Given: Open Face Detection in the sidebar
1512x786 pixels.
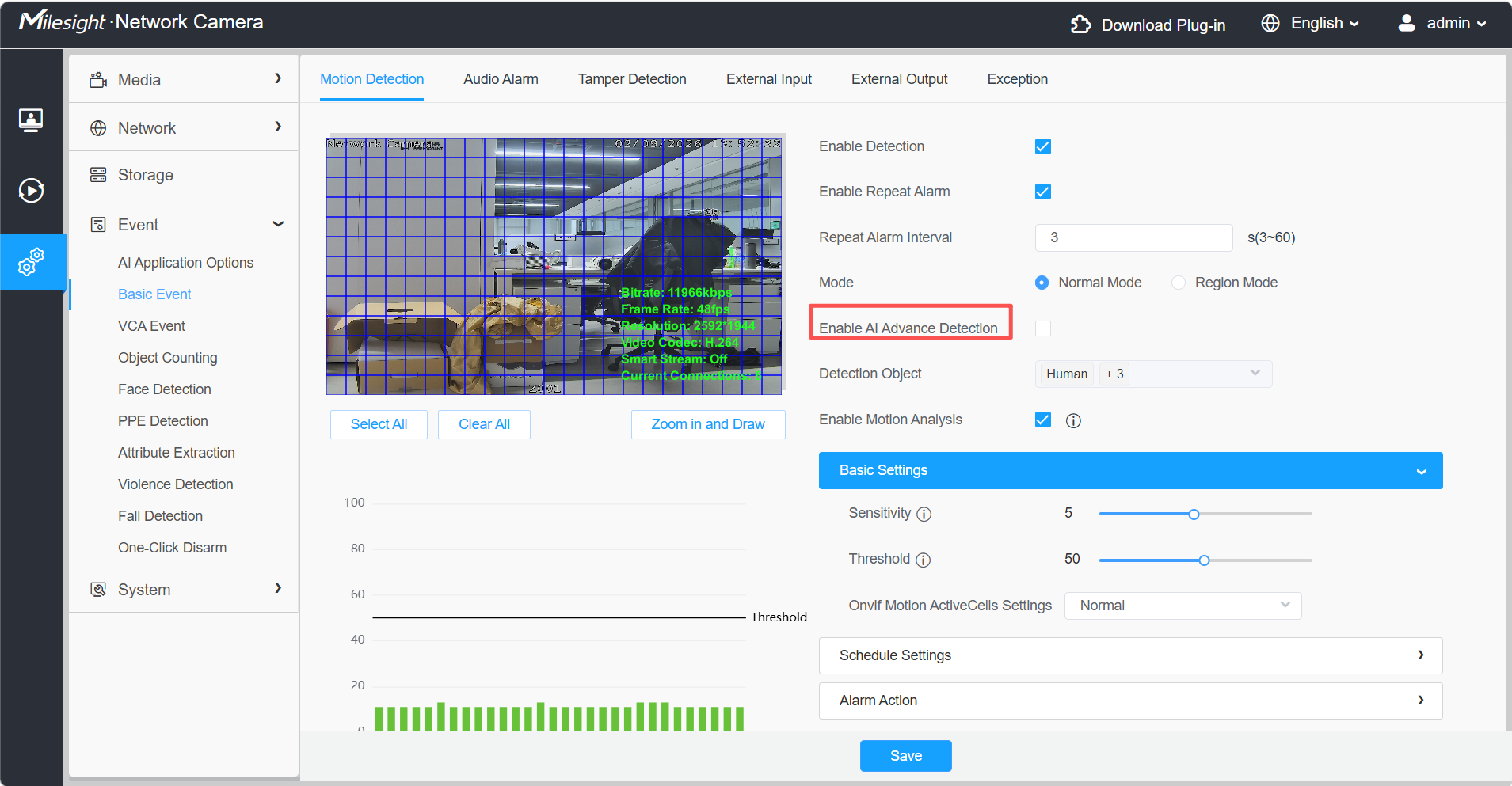Looking at the screenshot, I should pos(165,389).
